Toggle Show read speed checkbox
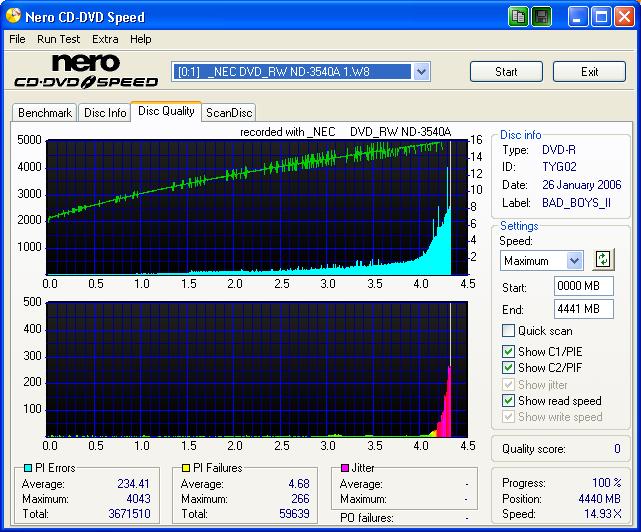The image size is (641, 532). (x=509, y=401)
